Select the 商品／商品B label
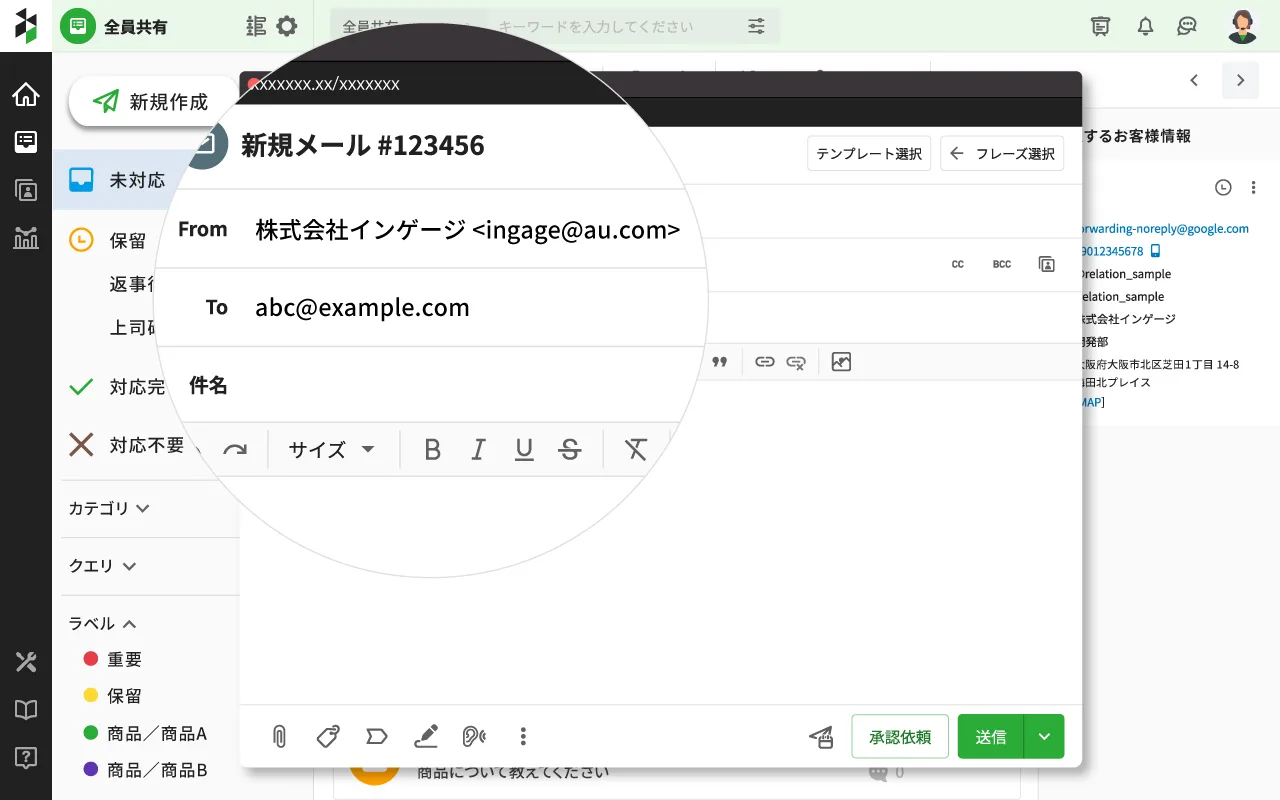1280x800 pixels. click(x=146, y=770)
